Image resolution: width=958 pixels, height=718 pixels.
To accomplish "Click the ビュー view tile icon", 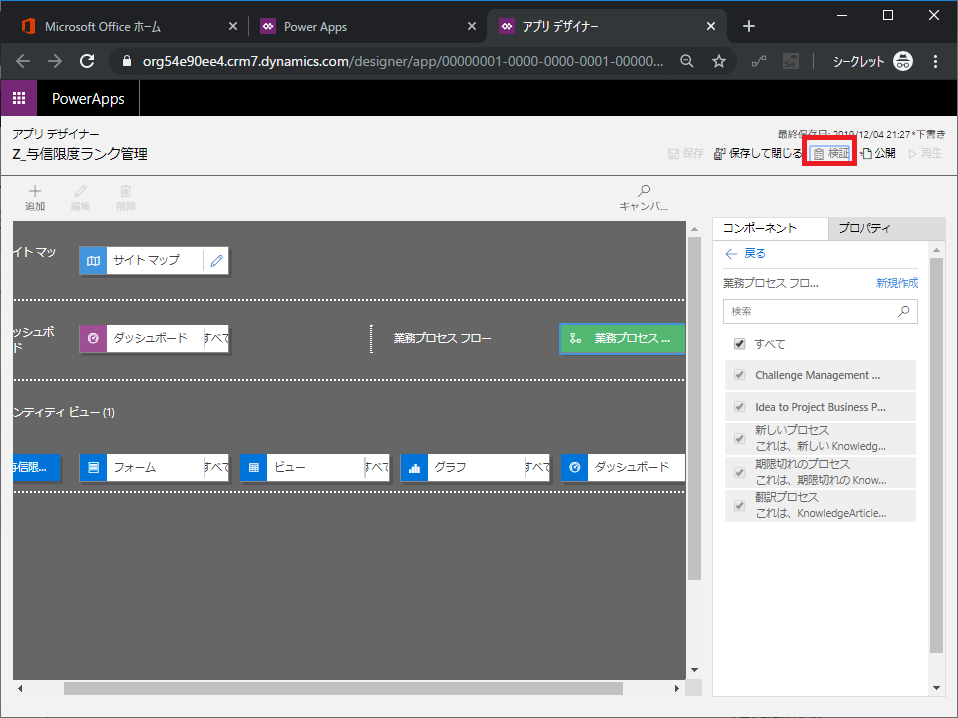I will pyautogui.click(x=253, y=467).
